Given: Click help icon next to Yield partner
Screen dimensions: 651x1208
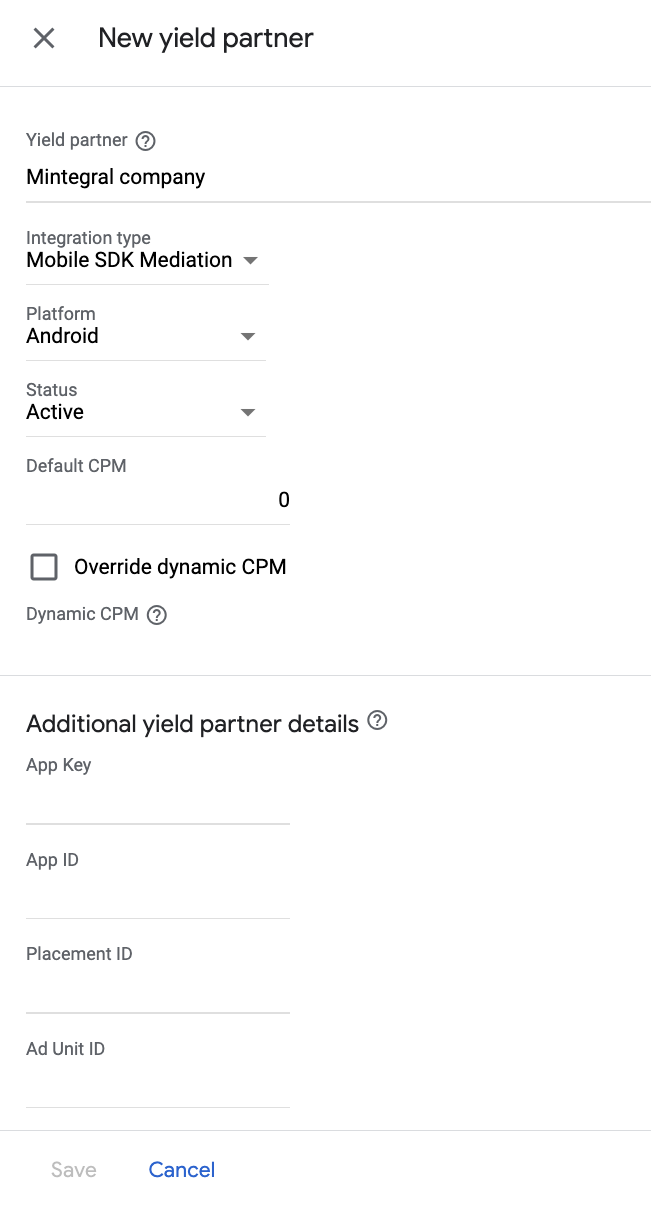Looking at the screenshot, I should pos(146,141).
